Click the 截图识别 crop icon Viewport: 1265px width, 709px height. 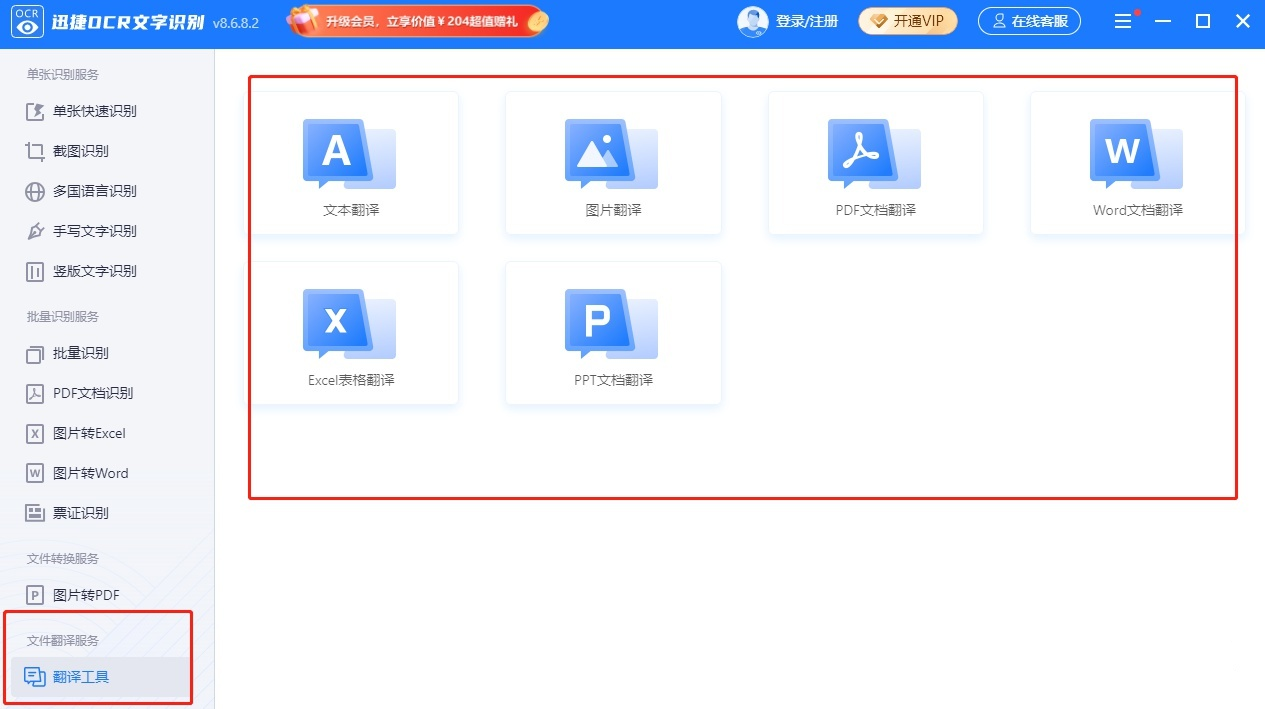[x=35, y=151]
